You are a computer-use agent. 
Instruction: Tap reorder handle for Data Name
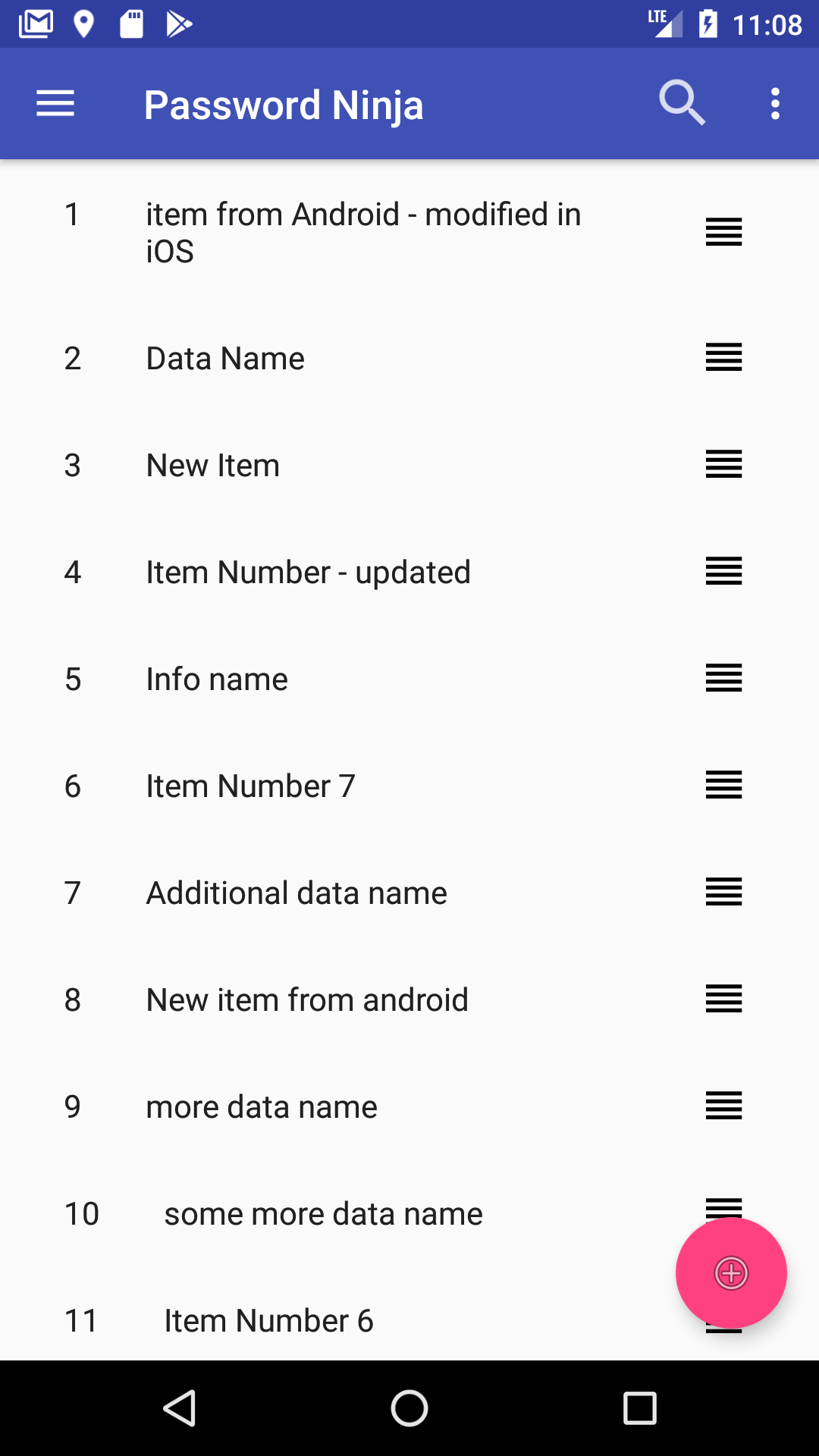pyautogui.click(x=723, y=357)
